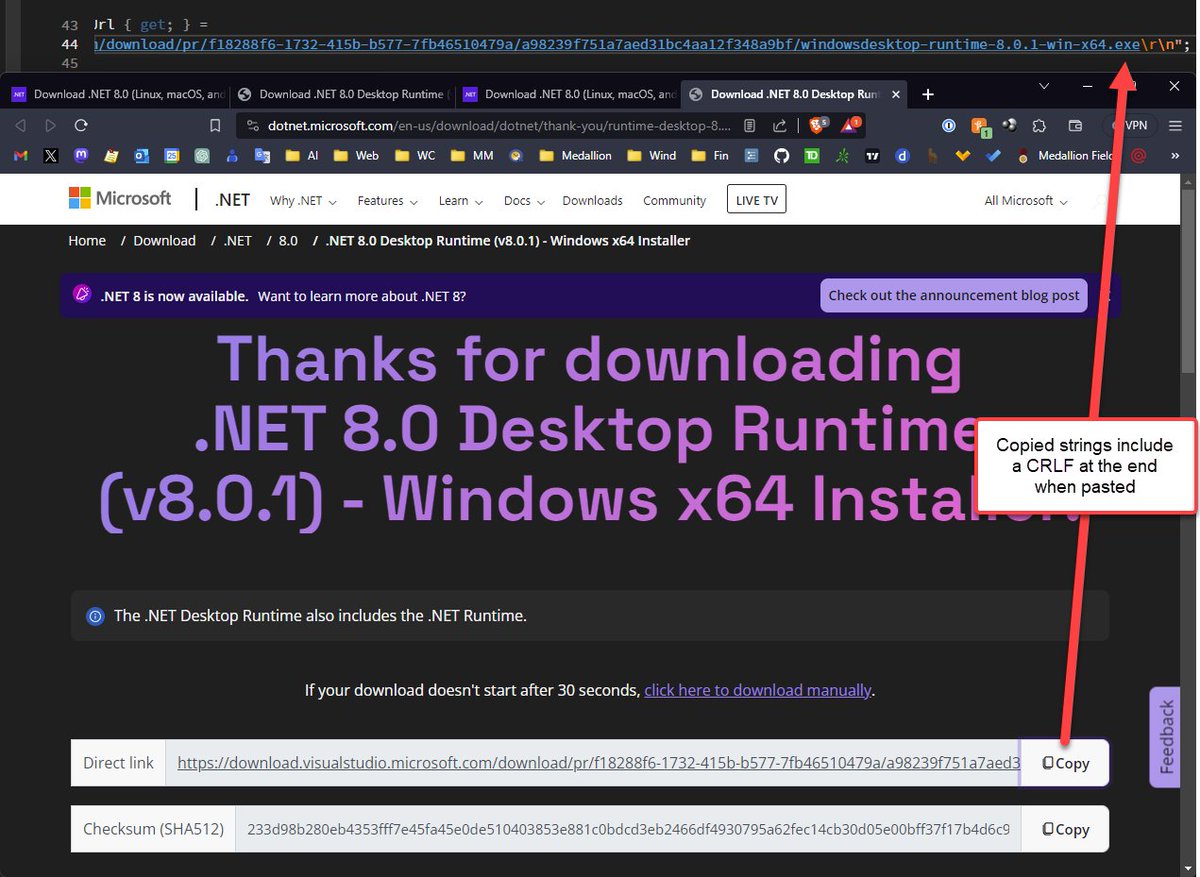Expand the Docs dropdown menu
Image resolution: width=1200 pixels, height=877 pixels.
[524, 201]
